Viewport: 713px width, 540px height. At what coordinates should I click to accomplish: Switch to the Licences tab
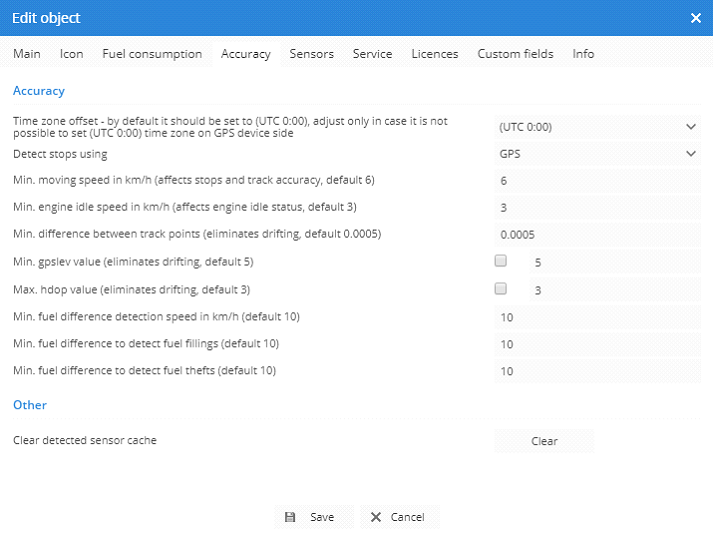coord(434,54)
